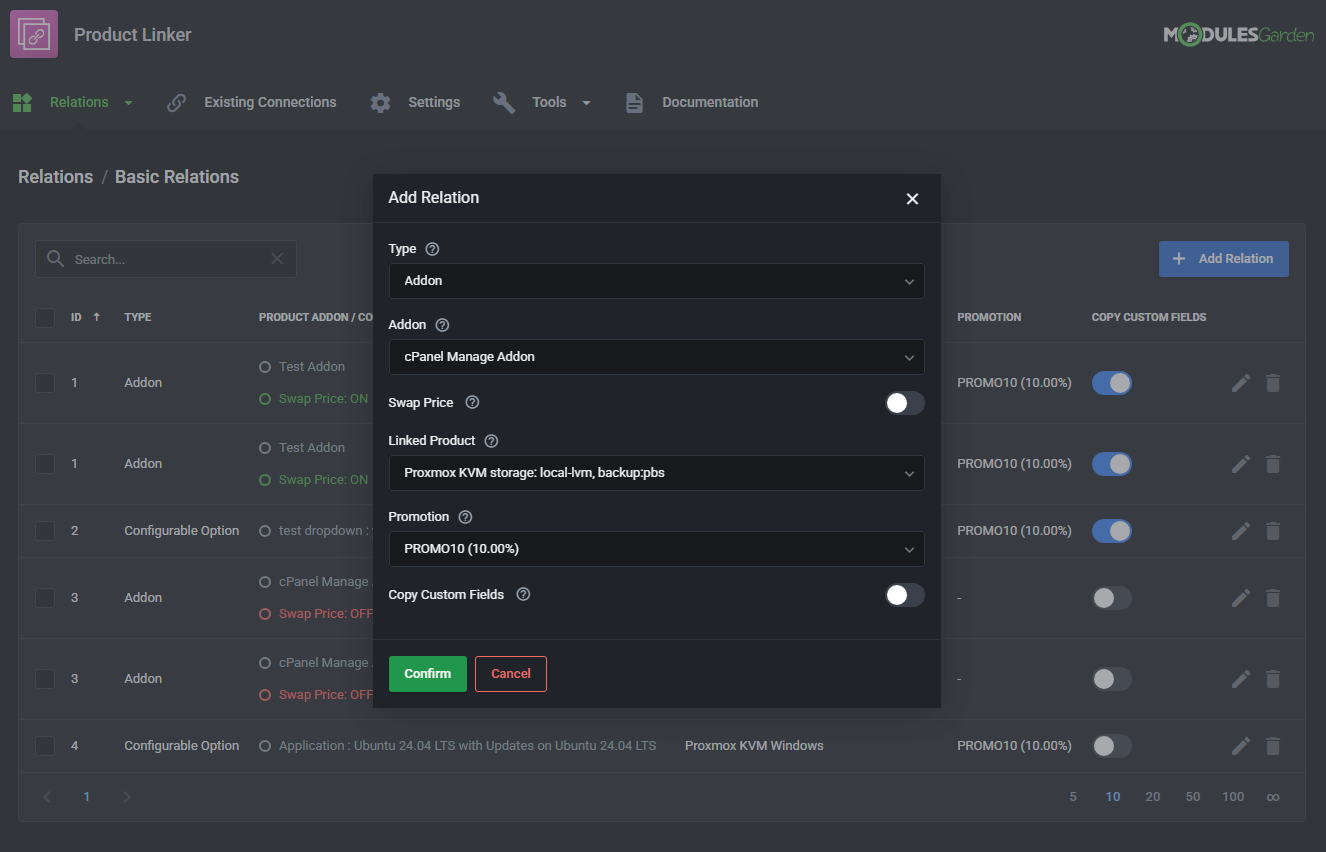Click the ModulesGarden logo
The image size is (1326, 852).
coord(1238,35)
